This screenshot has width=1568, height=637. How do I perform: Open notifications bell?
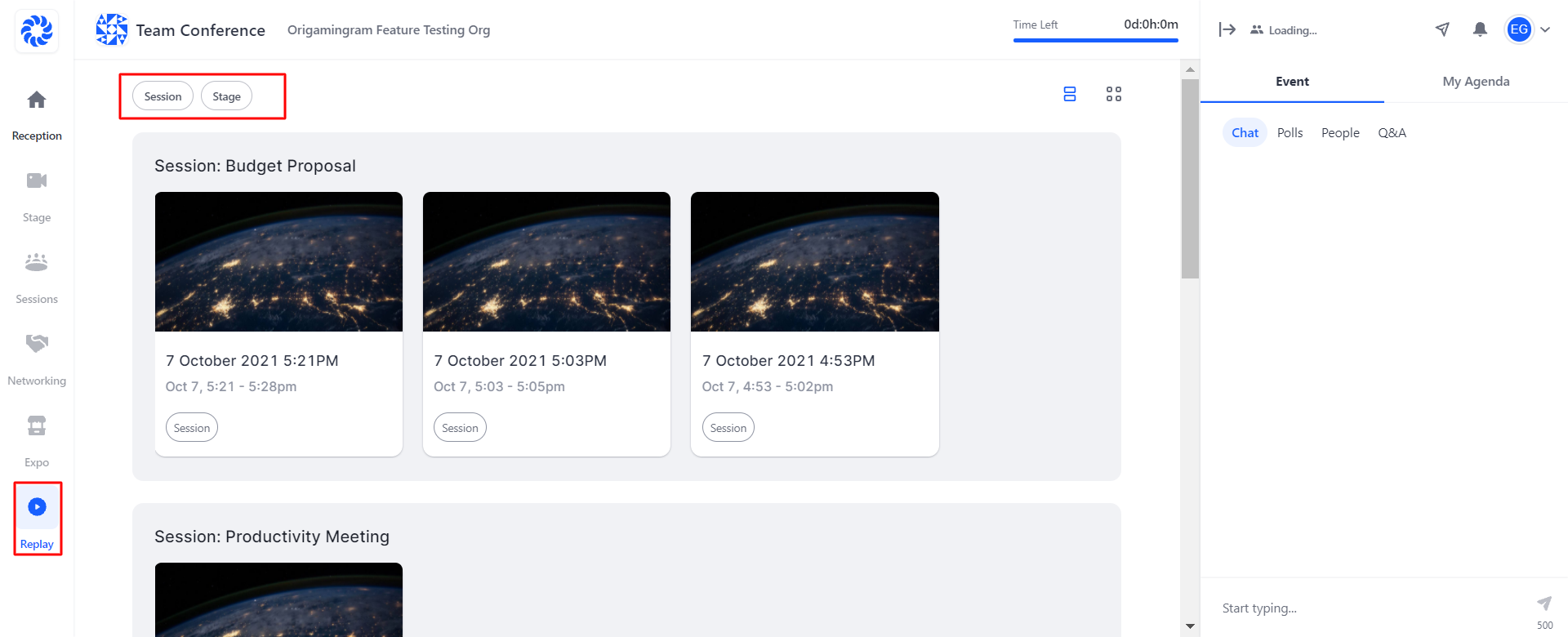(1480, 29)
